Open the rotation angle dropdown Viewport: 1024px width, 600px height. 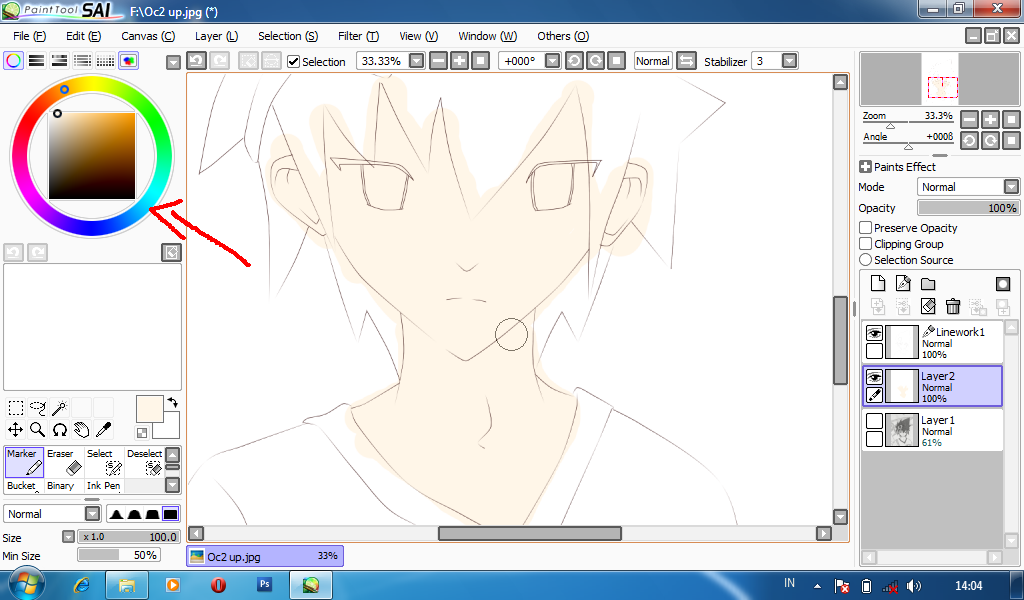pyautogui.click(x=552, y=61)
